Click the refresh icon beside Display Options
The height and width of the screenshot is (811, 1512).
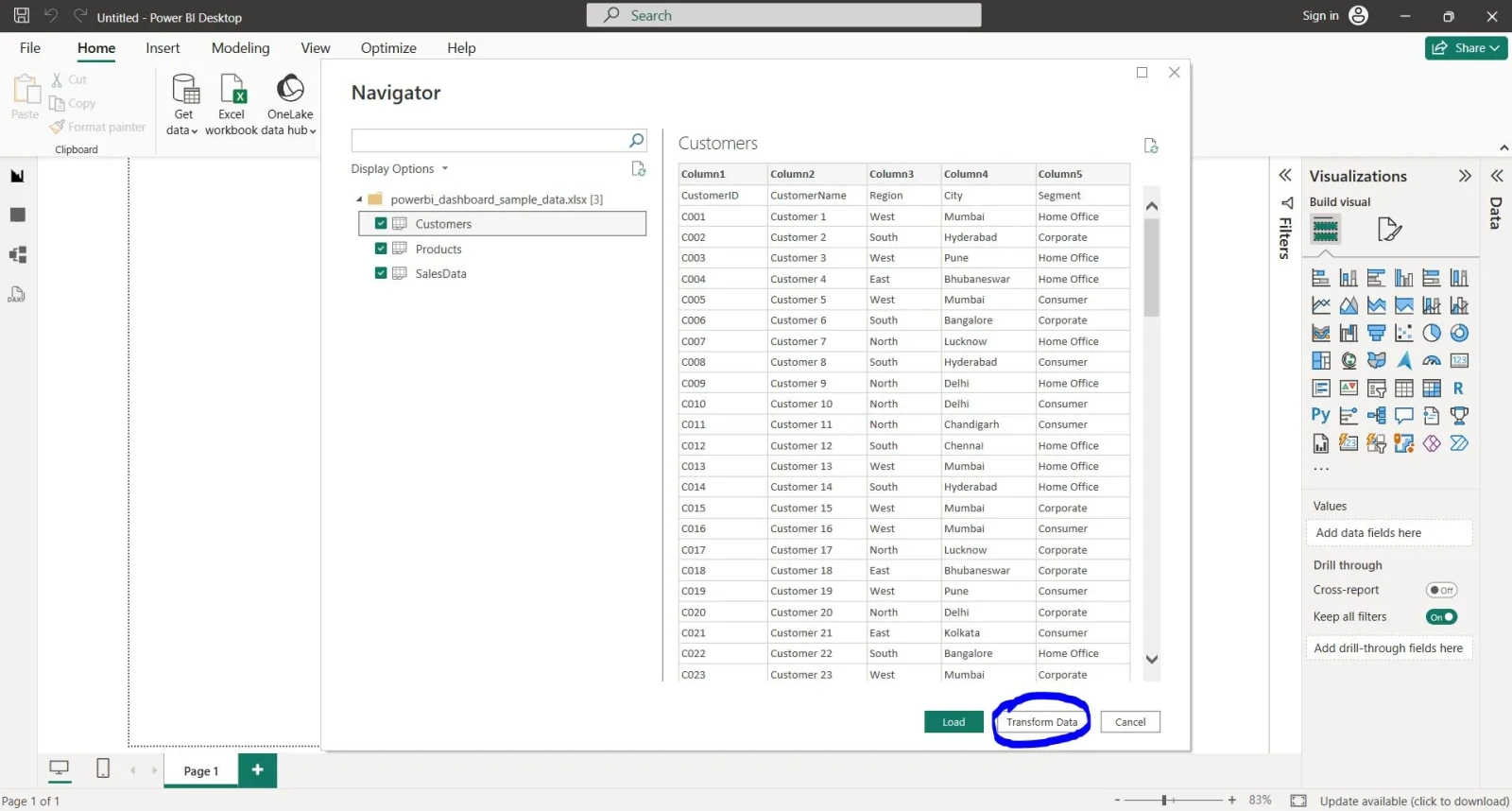(x=639, y=168)
